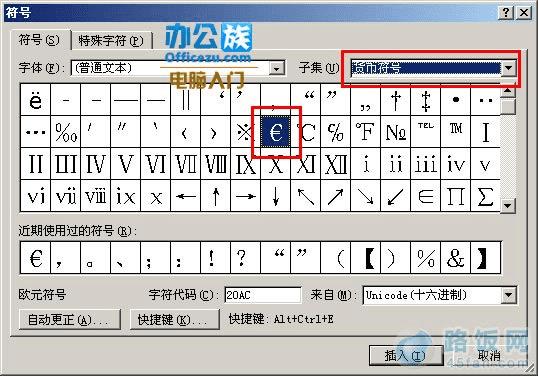This screenshot has height=376, width=538.
Task: Click the 字符代码 field showing 20AC
Action: pyautogui.click(x=263, y=295)
